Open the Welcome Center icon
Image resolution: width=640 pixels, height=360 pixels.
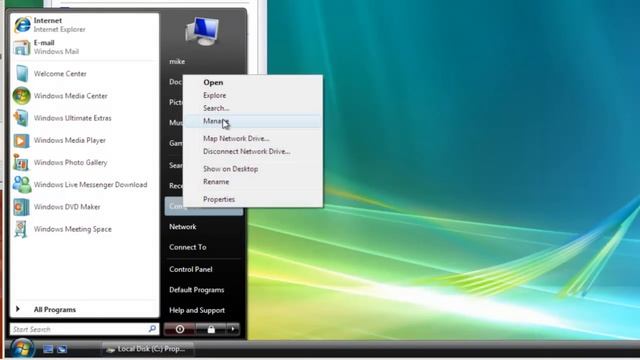(x=22, y=74)
